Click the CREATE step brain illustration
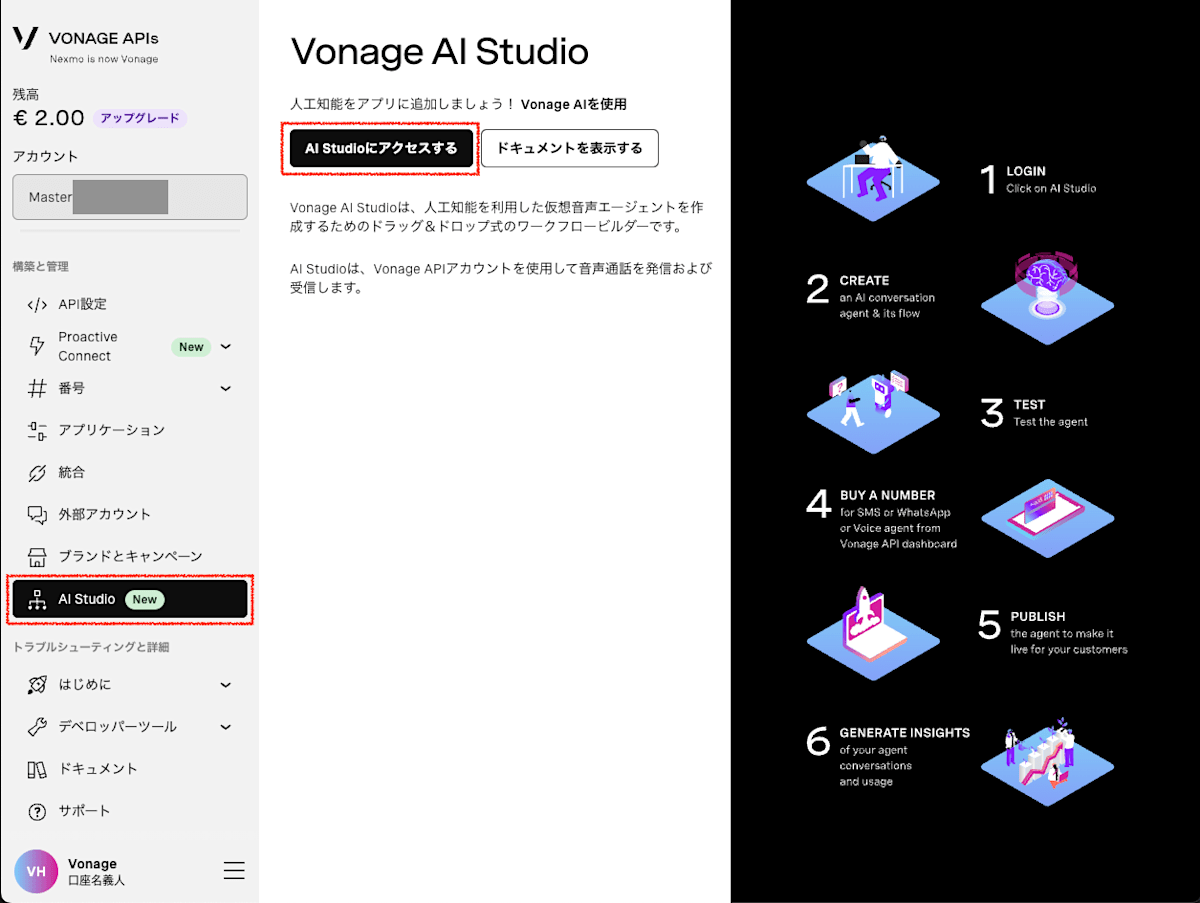This screenshot has width=1200, height=903. [x=1047, y=297]
